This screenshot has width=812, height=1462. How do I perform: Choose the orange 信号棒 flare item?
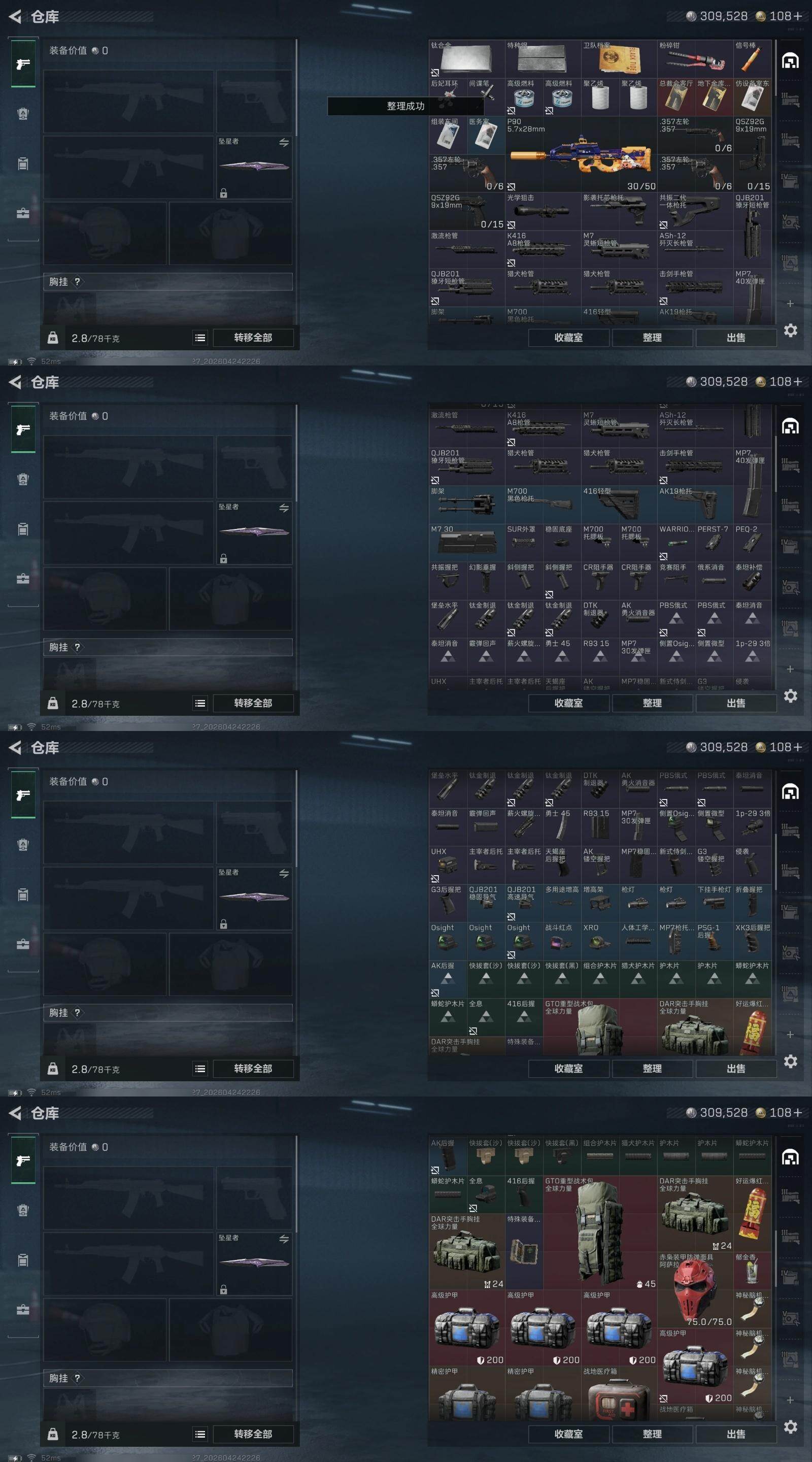(x=753, y=59)
